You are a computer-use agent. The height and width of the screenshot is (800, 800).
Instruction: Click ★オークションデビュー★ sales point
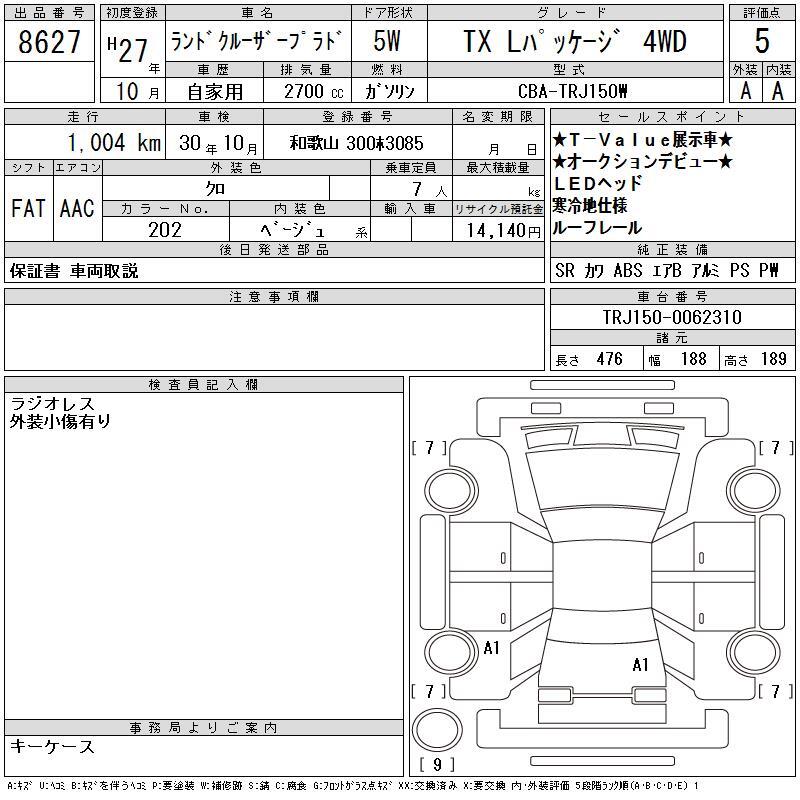tap(643, 162)
